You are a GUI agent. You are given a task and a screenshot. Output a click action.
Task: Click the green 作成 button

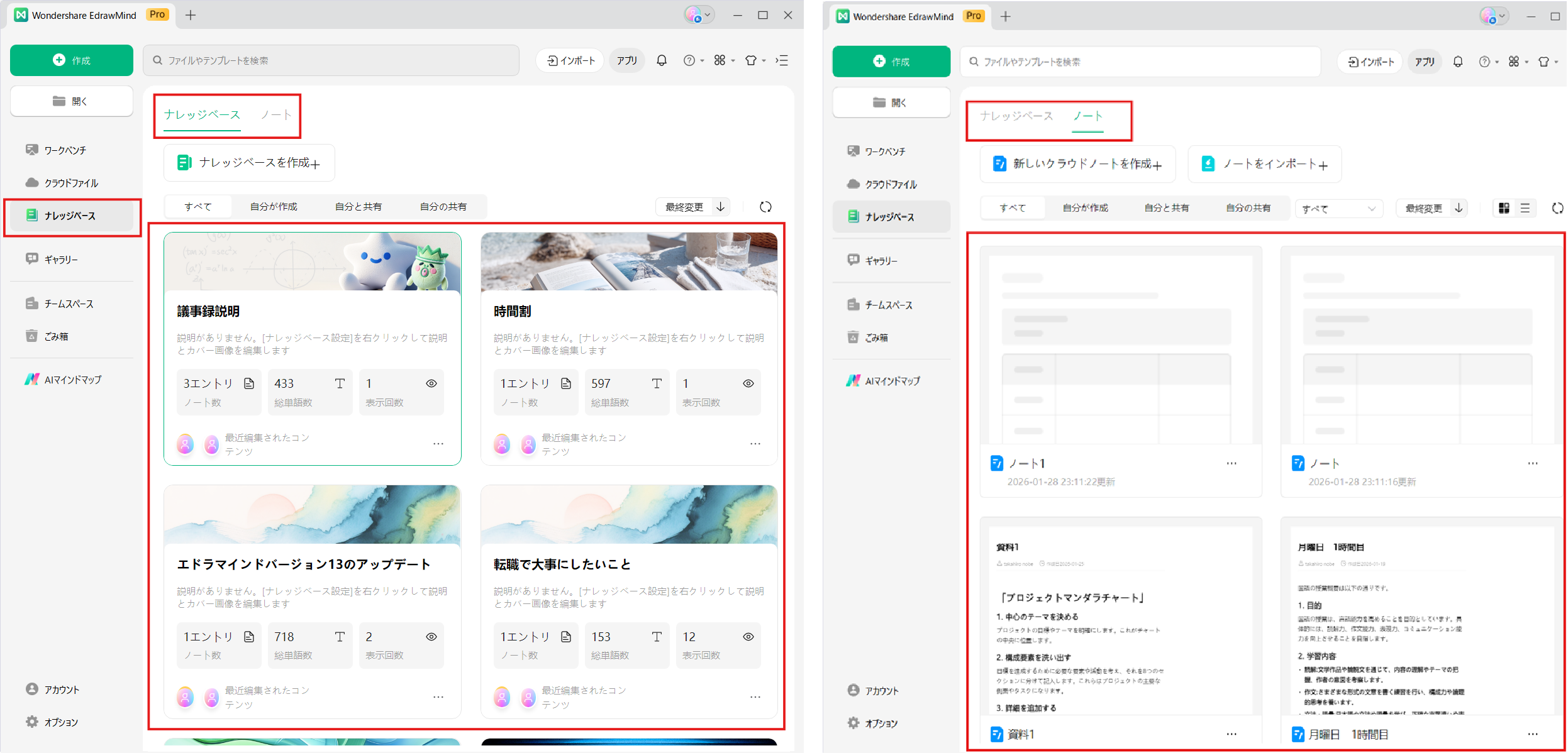(x=71, y=60)
